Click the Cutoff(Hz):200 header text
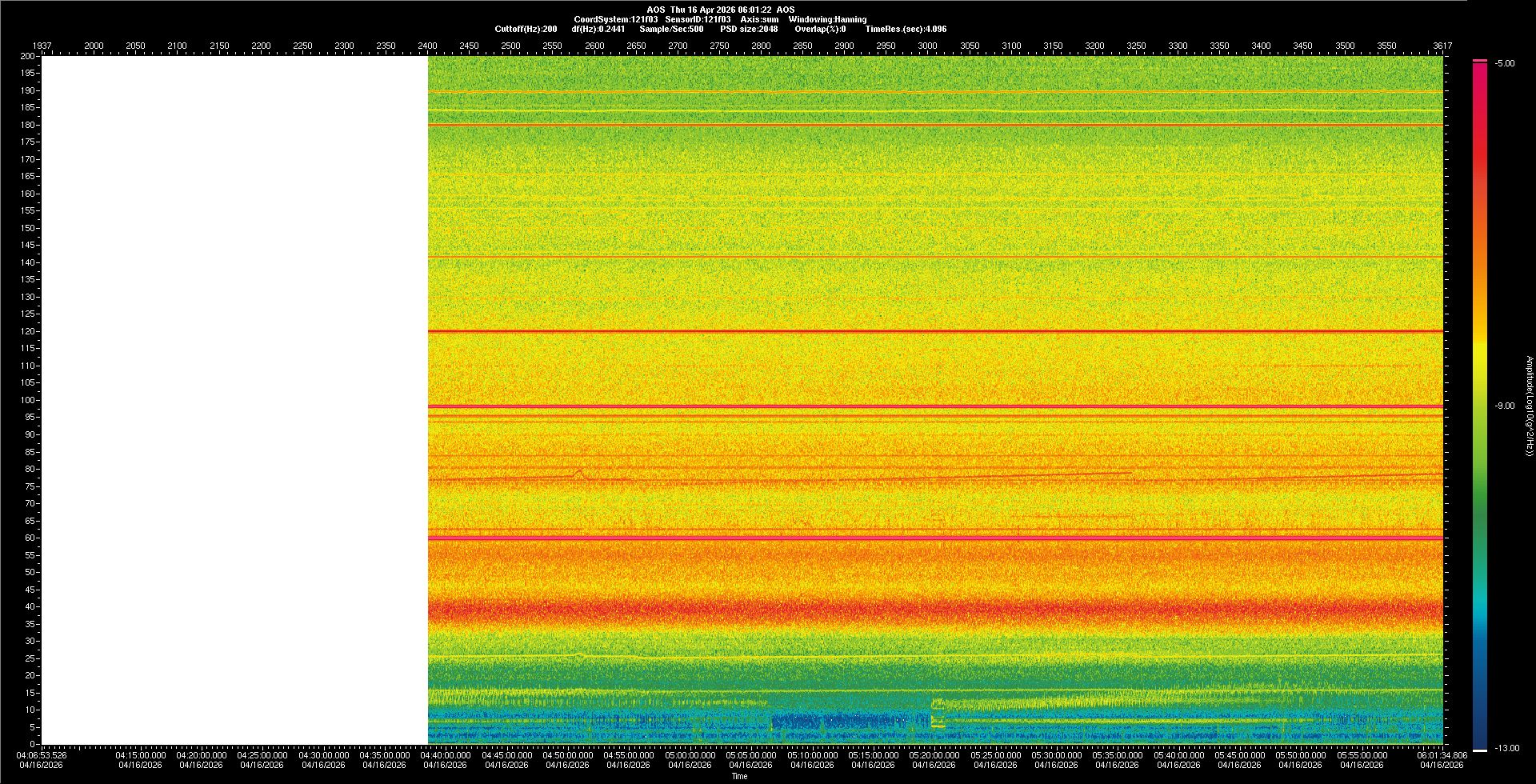The height and width of the screenshot is (784, 1536). 526,29
